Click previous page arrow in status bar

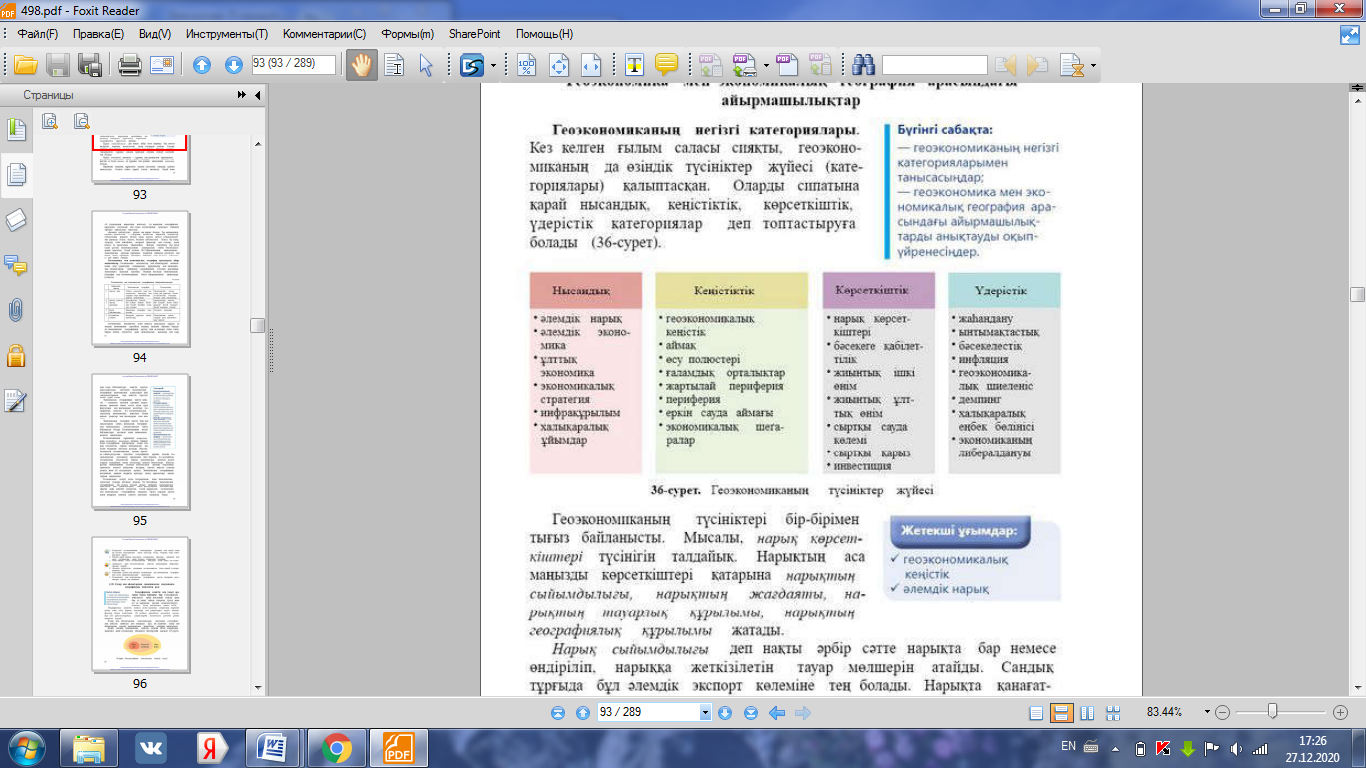[x=583, y=713]
